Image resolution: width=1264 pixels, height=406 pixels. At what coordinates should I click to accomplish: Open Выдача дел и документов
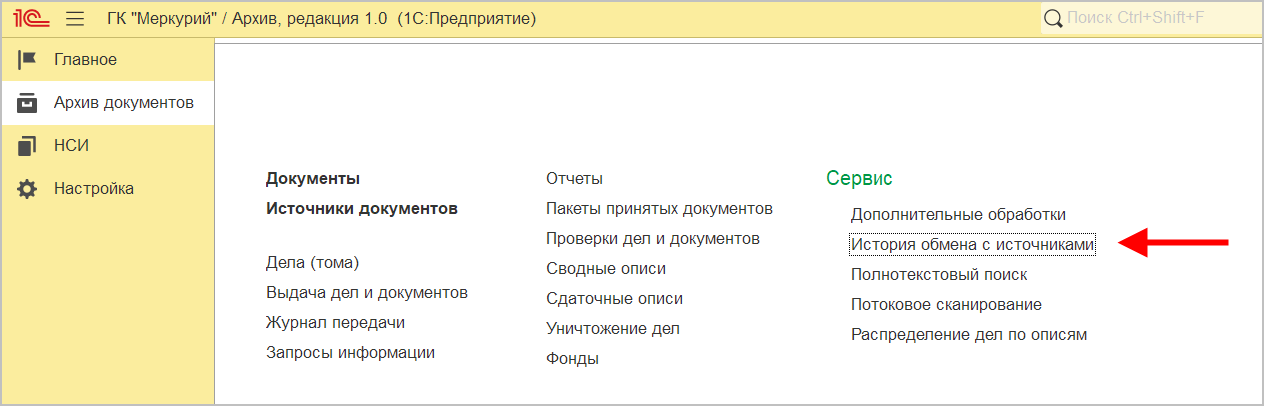[366, 293]
